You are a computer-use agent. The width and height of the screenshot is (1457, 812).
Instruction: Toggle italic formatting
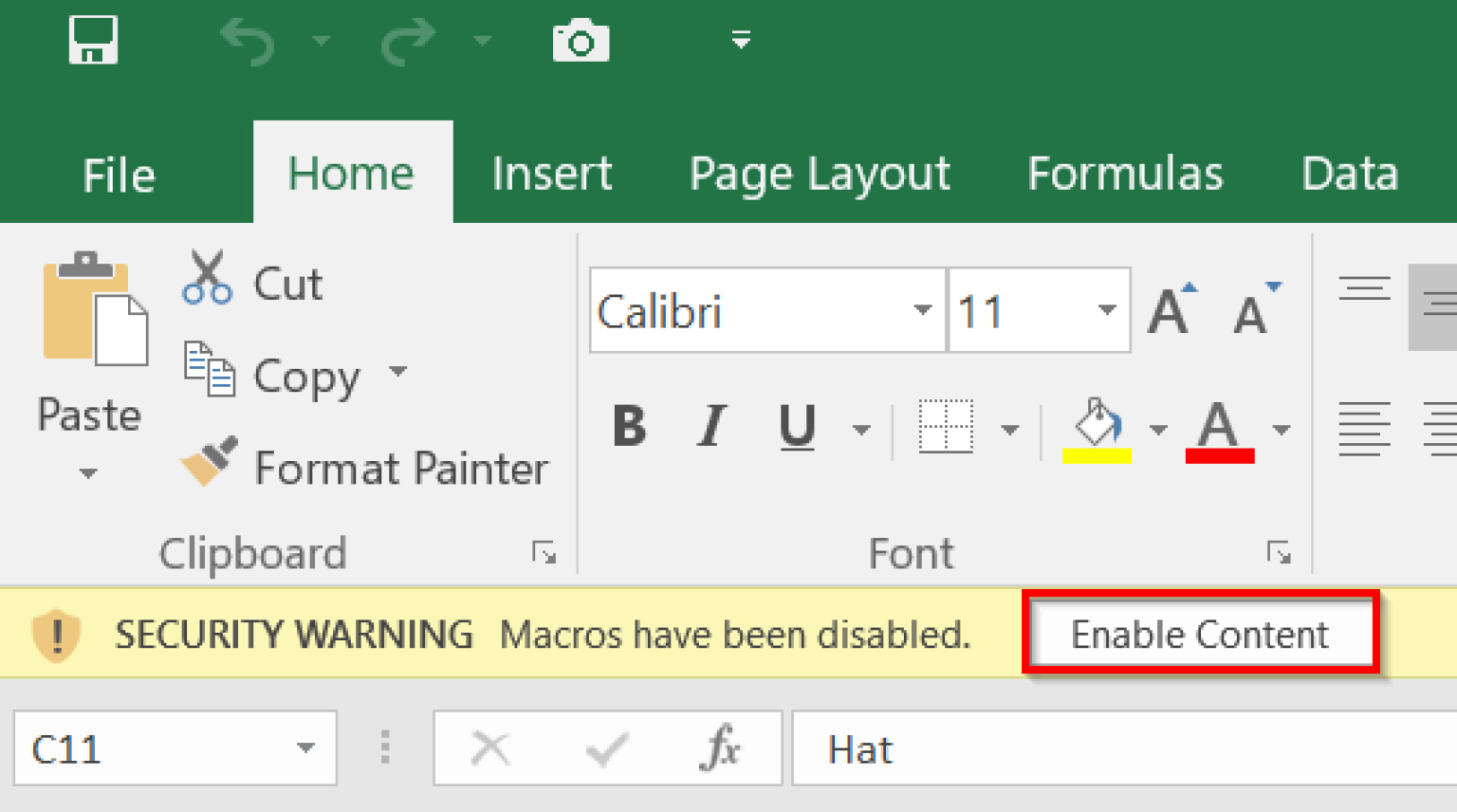coord(710,427)
